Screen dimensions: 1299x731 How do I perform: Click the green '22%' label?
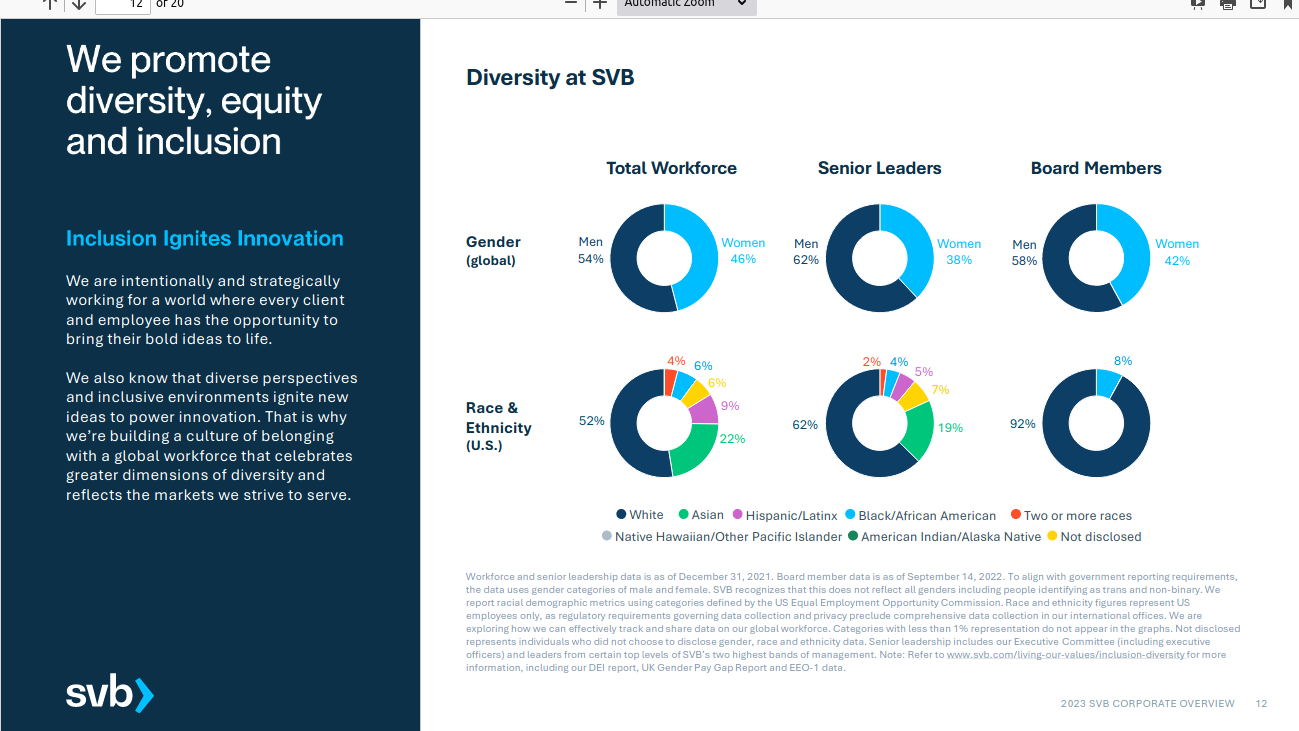(x=732, y=438)
